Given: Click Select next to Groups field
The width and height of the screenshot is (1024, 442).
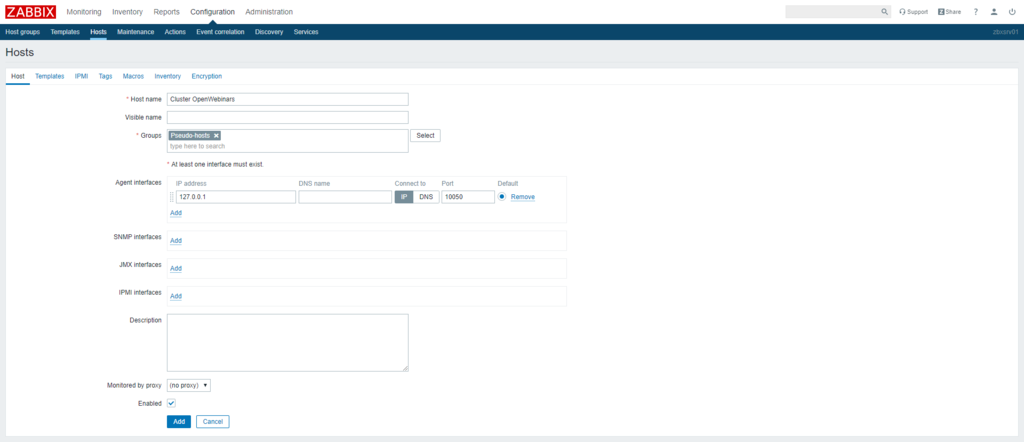Looking at the screenshot, I should click(425, 135).
